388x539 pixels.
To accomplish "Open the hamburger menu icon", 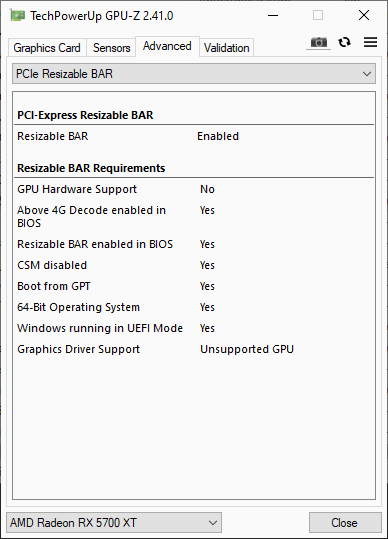I will (x=370, y=42).
